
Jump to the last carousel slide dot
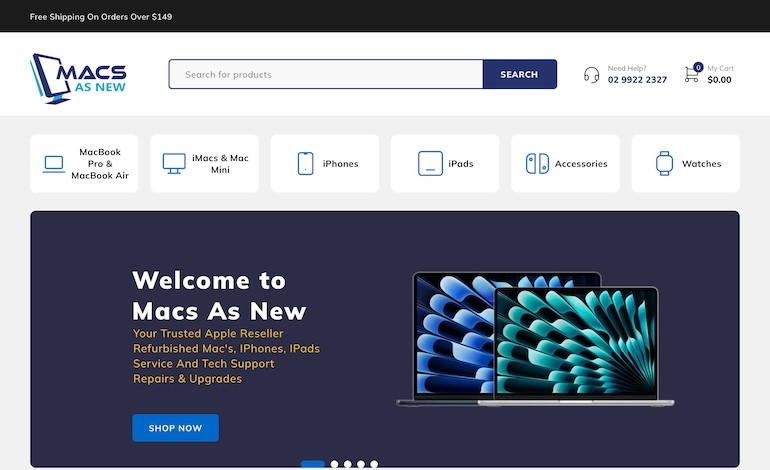click(x=374, y=464)
